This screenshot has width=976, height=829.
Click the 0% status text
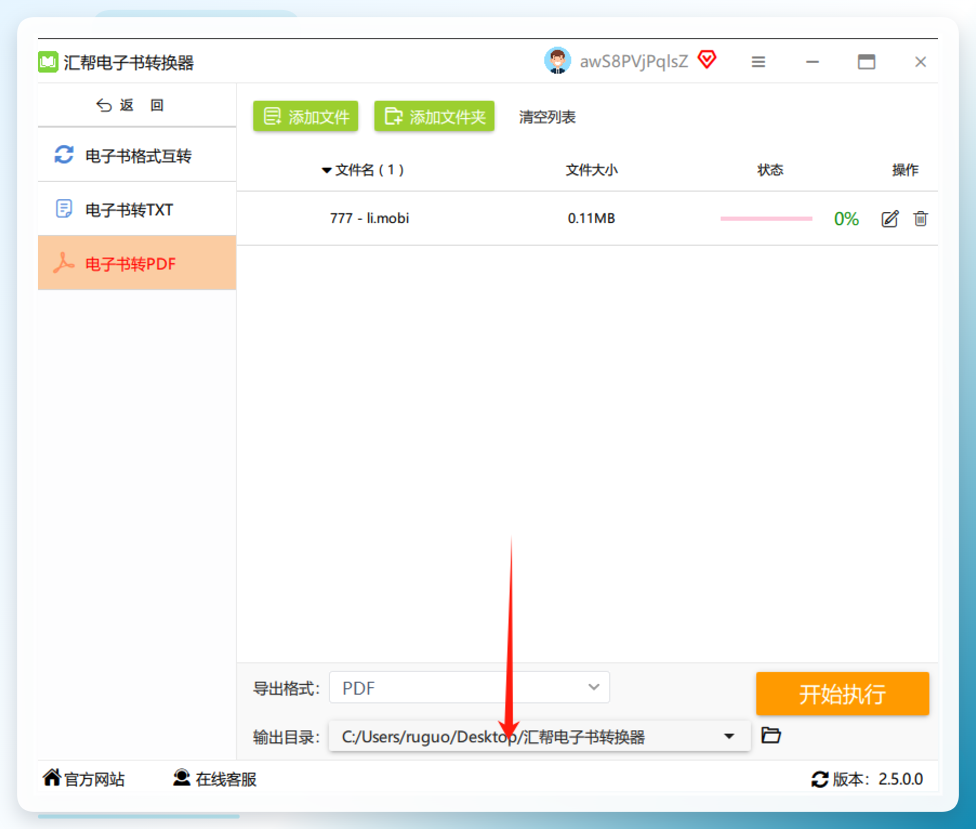[846, 219]
